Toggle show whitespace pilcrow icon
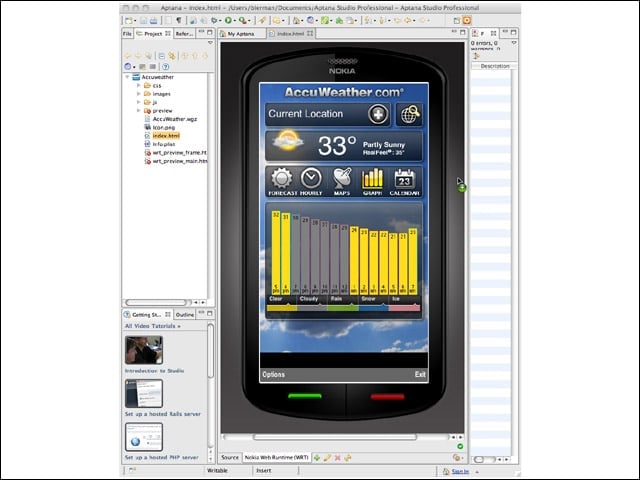The image size is (640, 480). 179,20
